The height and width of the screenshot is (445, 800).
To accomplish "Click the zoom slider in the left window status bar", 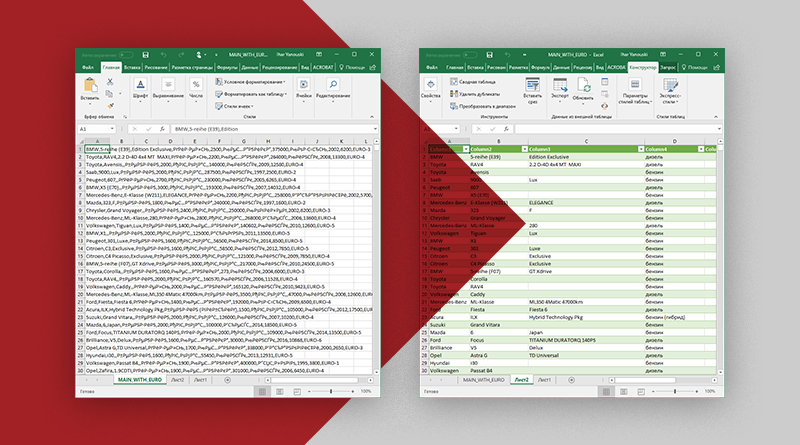I will point(331,391).
